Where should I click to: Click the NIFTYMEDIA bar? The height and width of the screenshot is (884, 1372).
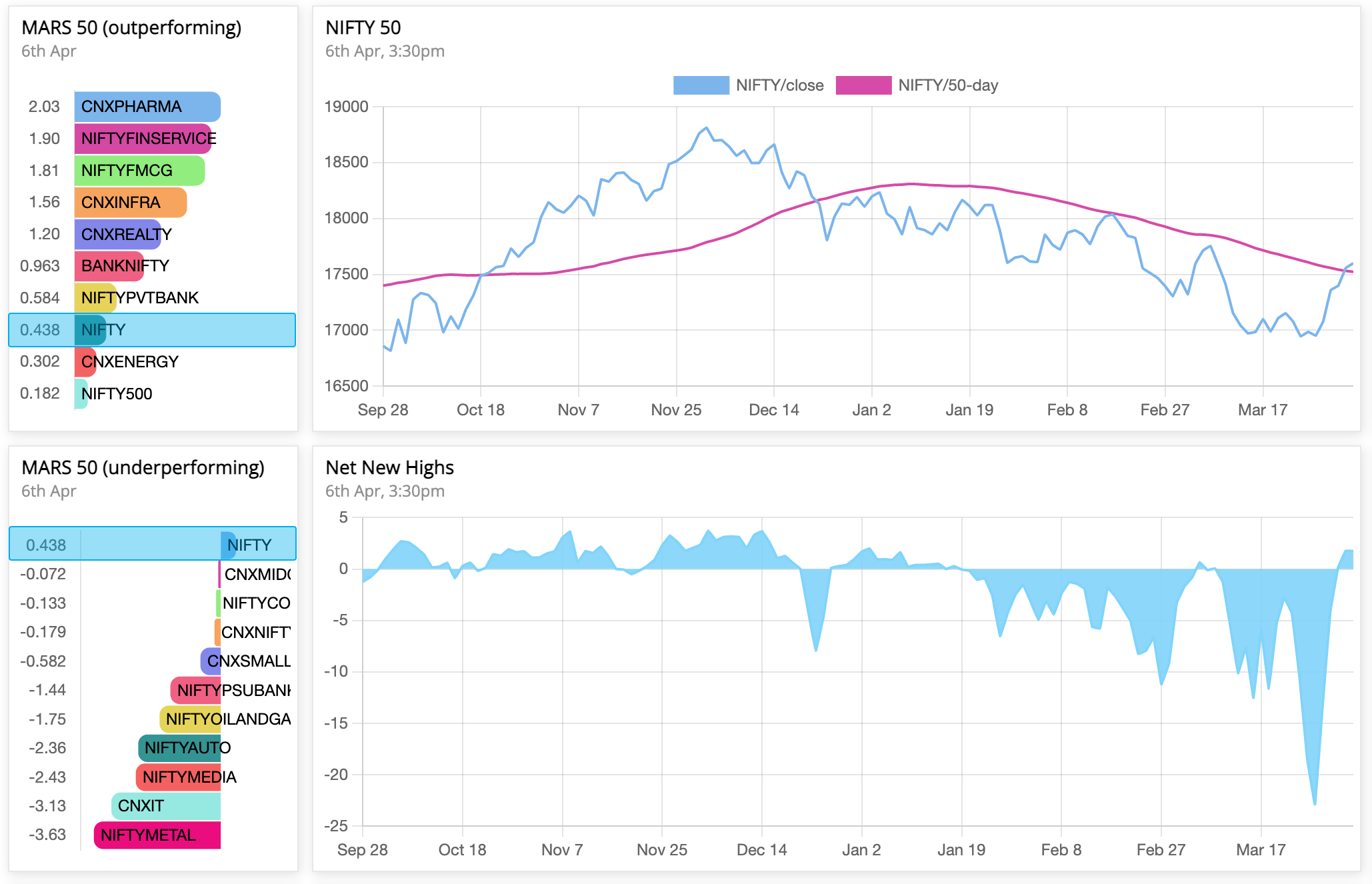click(x=179, y=777)
